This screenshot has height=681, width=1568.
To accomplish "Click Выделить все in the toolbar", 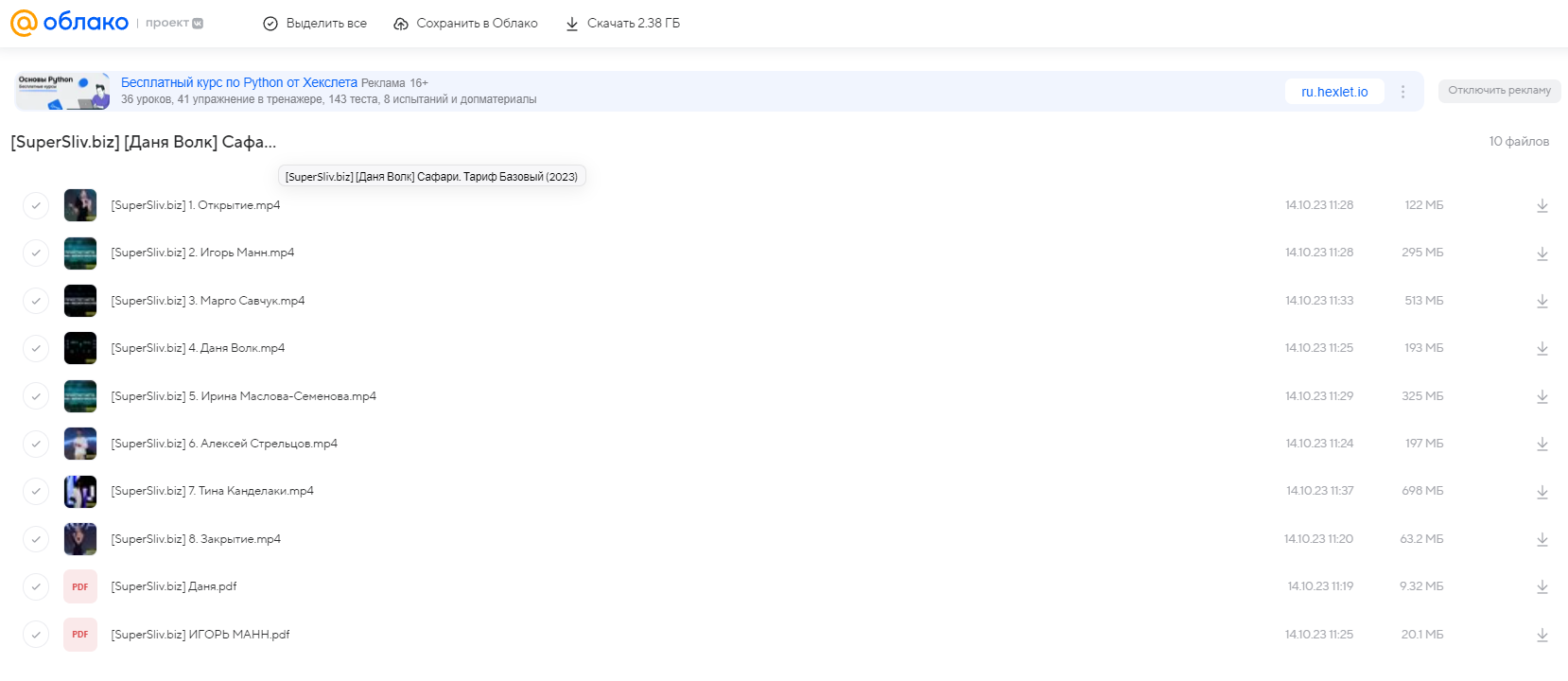I will (315, 24).
